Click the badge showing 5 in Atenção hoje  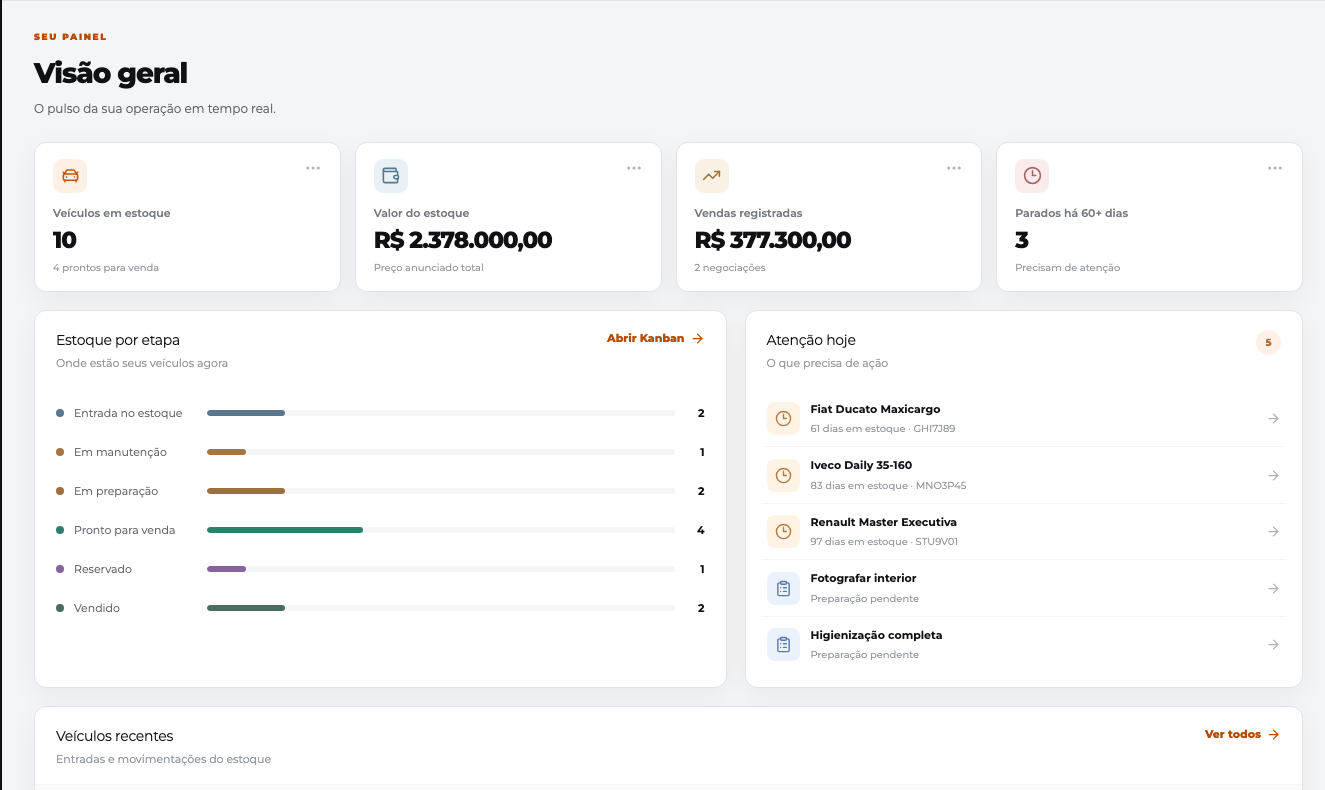1268,343
